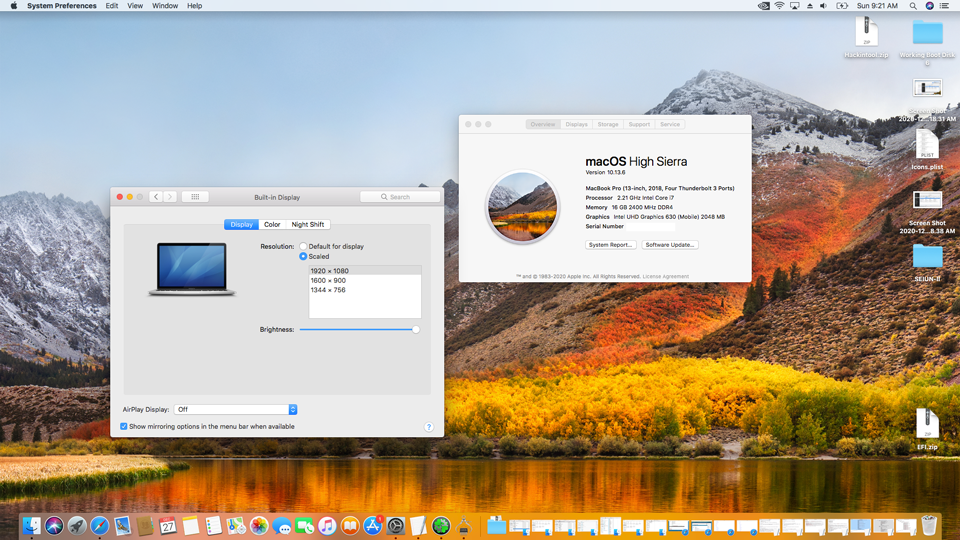Click Software Update button
Image resolution: width=960 pixels, height=540 pixels.
click(x=670, y=244)
